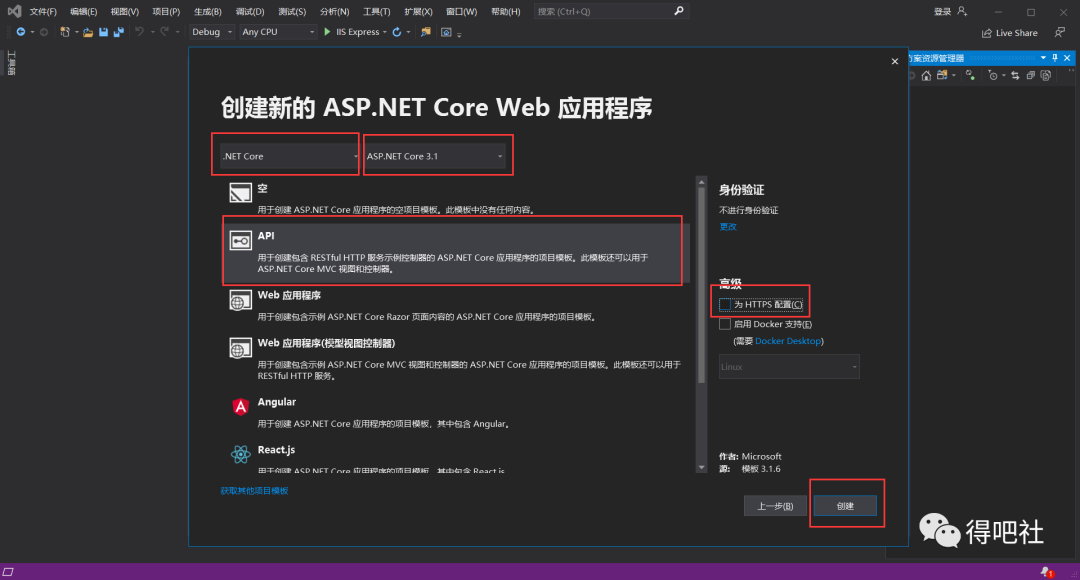This screenshot has width=1080, height=580.
Task: Click the browser refresh icon after IIS Express
Action: coord(397,32)
